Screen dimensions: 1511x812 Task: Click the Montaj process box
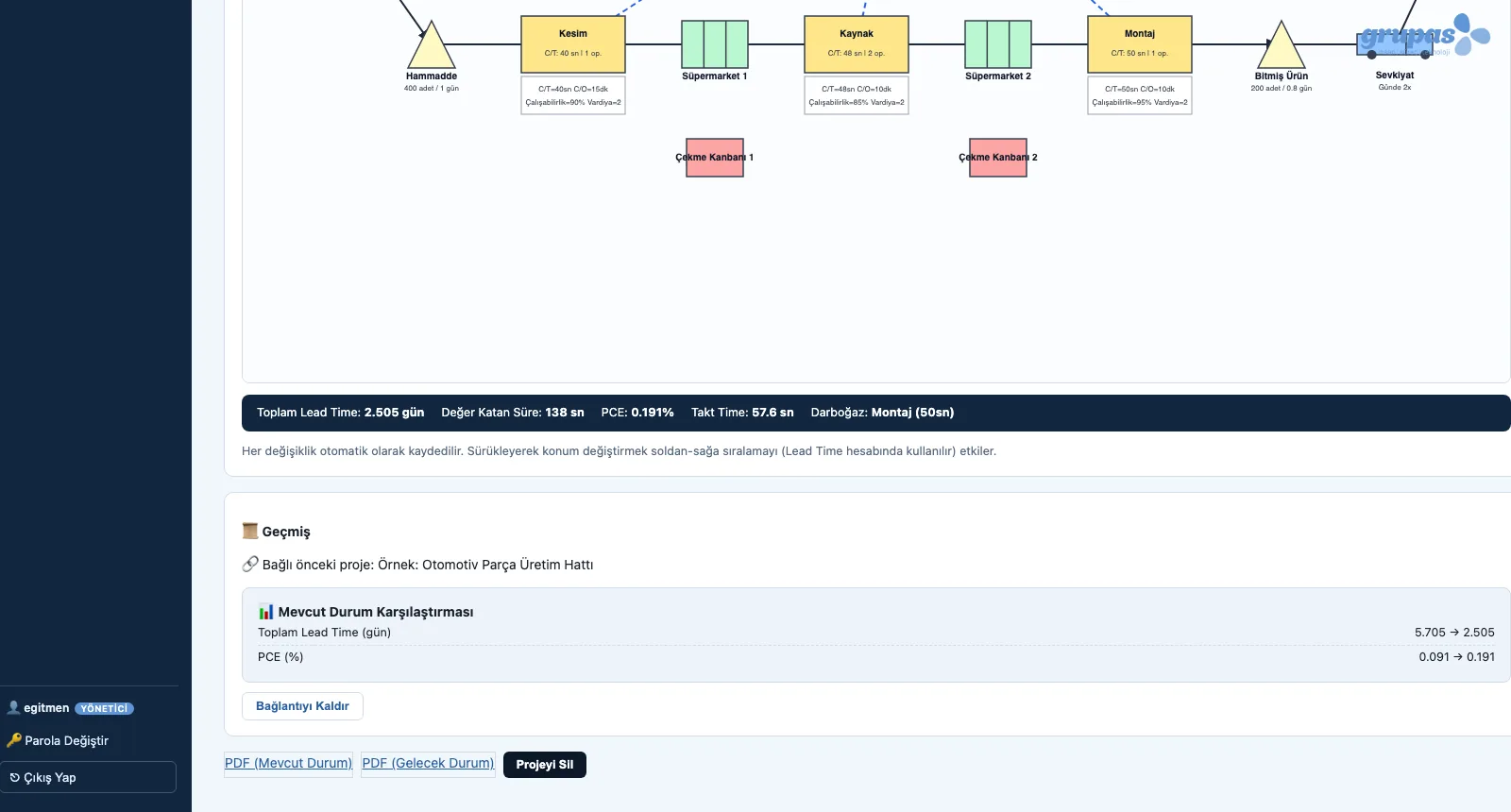pos(1140,44)
